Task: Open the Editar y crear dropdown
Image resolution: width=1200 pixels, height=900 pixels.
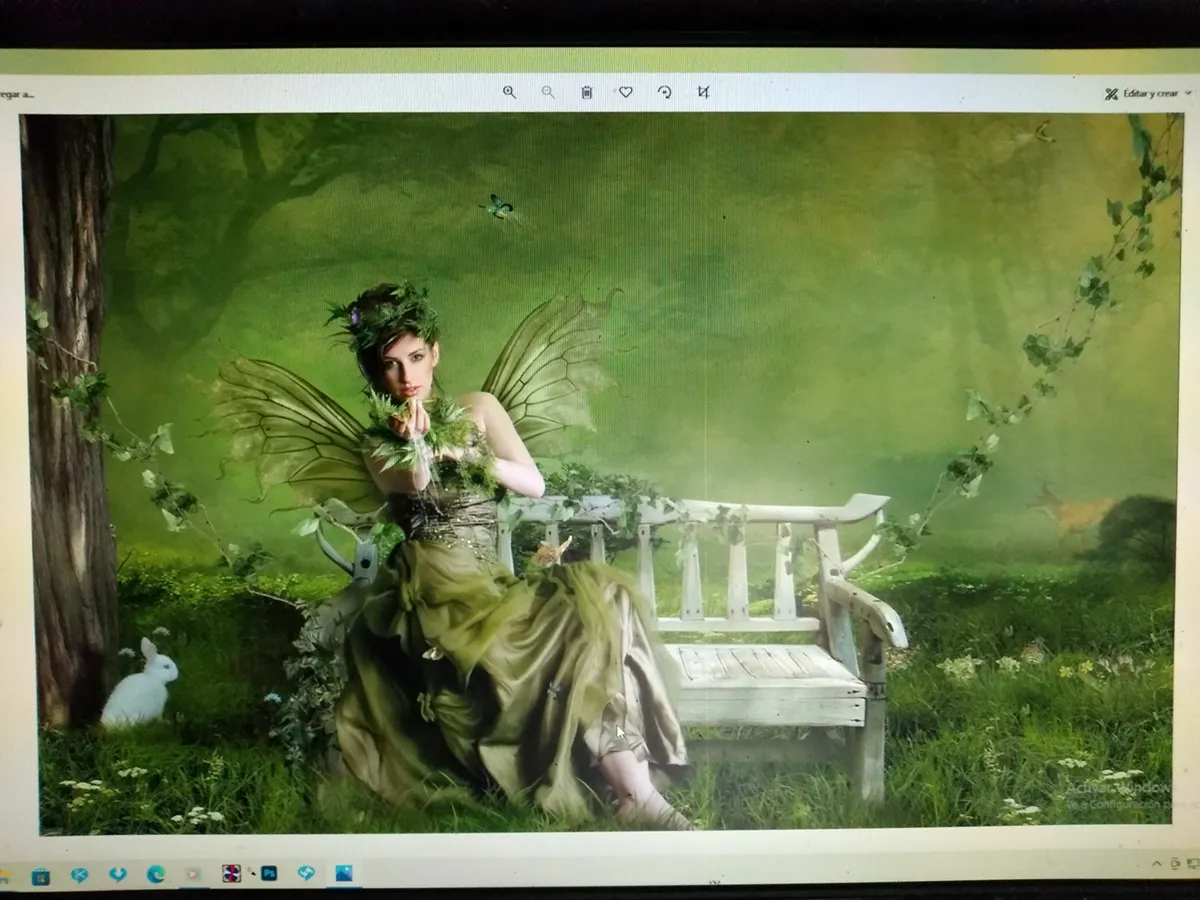Action: click(x=1147, y=93)
